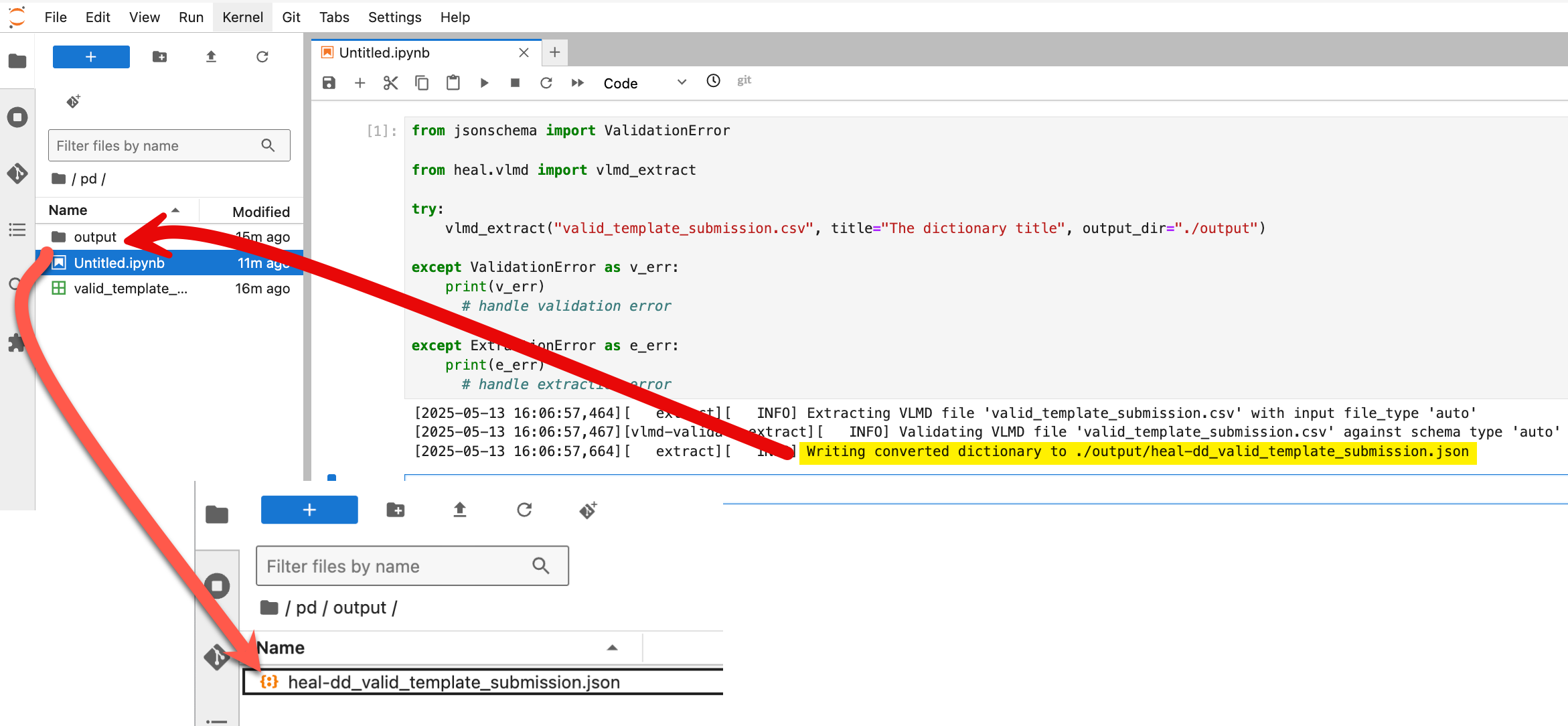
Task: Click the clock icon in notebook toolbar
Action: [714, 80]
